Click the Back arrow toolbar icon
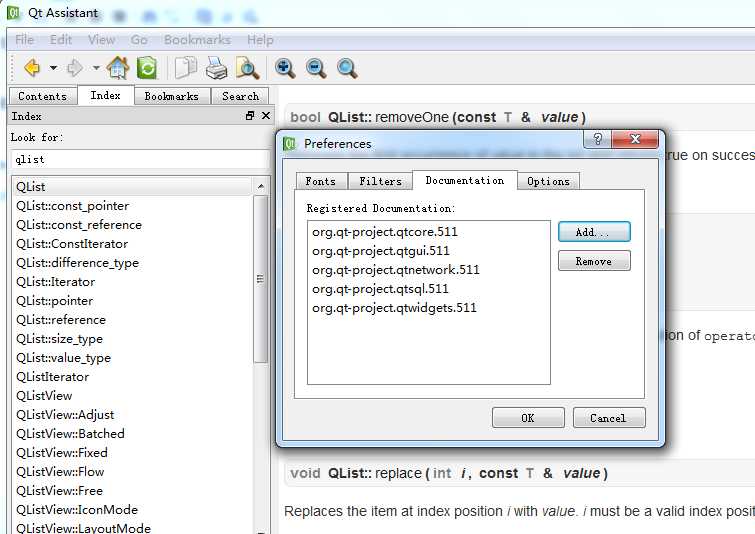The height and width of the screenshot is (534, 755). click(x=32, y=68)
